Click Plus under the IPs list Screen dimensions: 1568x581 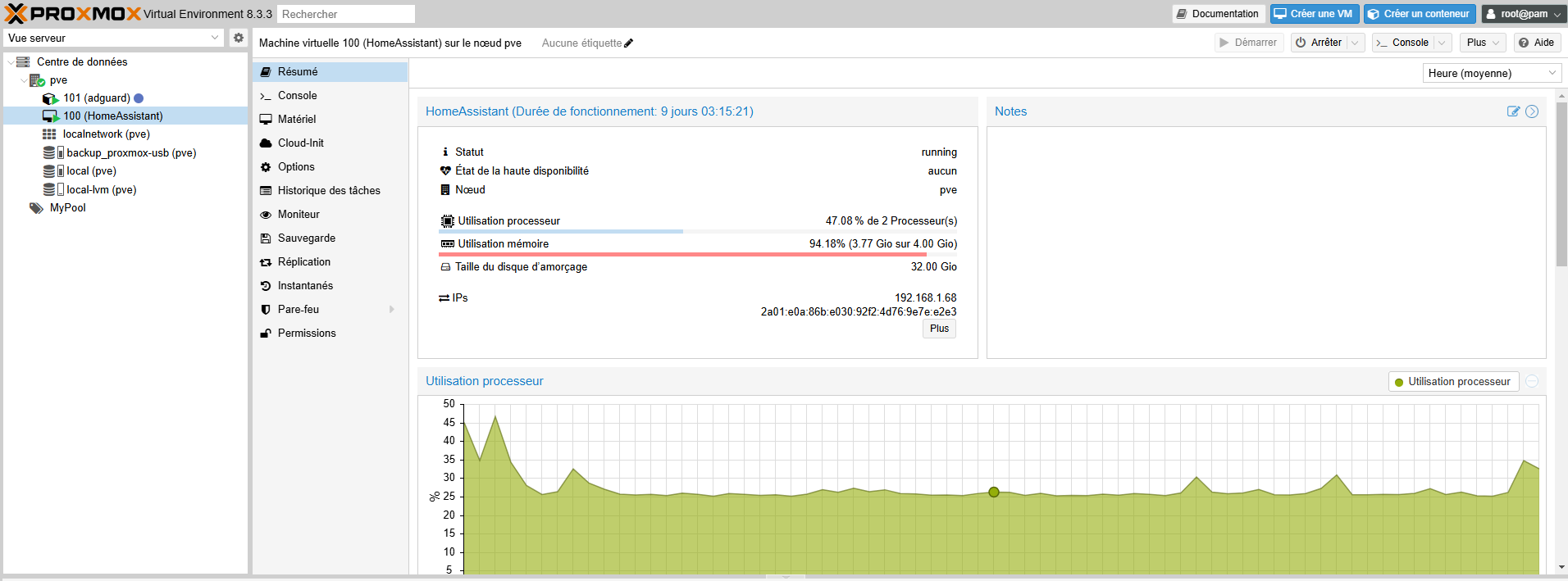click(x=939, y=329)
